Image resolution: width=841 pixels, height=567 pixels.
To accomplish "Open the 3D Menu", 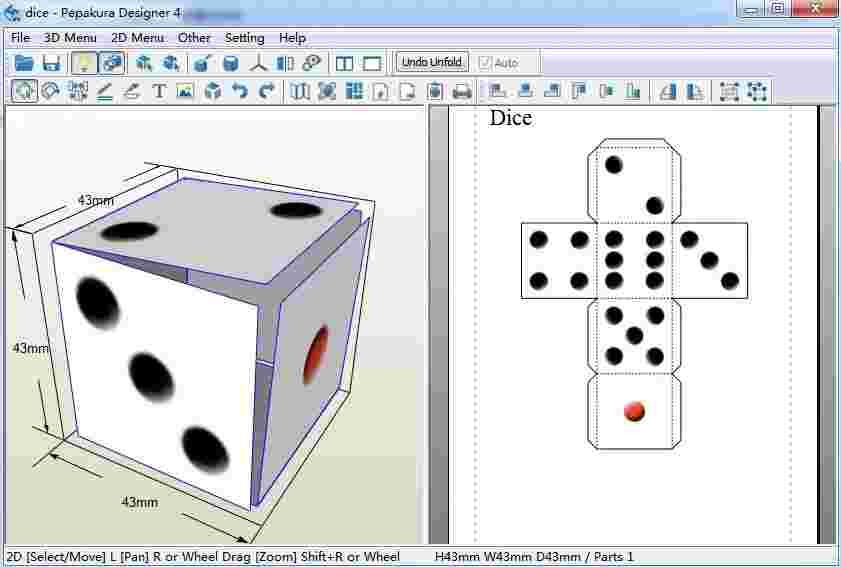I will pos(70,38).
